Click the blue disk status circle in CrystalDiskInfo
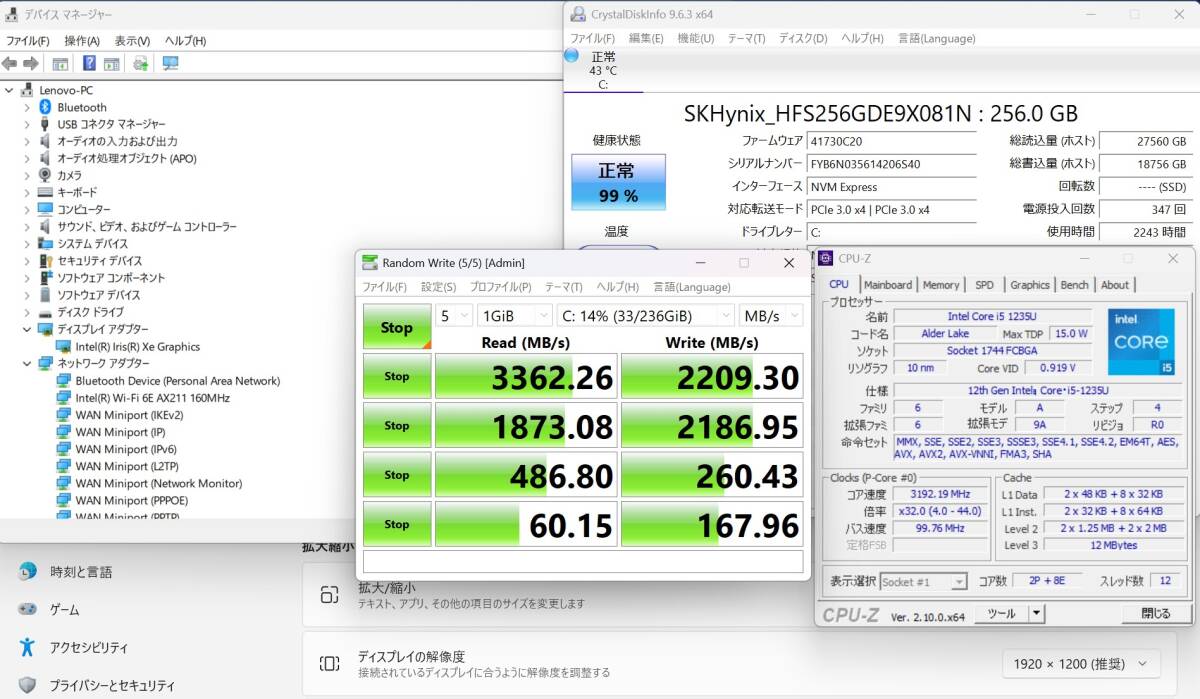The height and width of the screenshot is (699, 1200). point(571,56)
